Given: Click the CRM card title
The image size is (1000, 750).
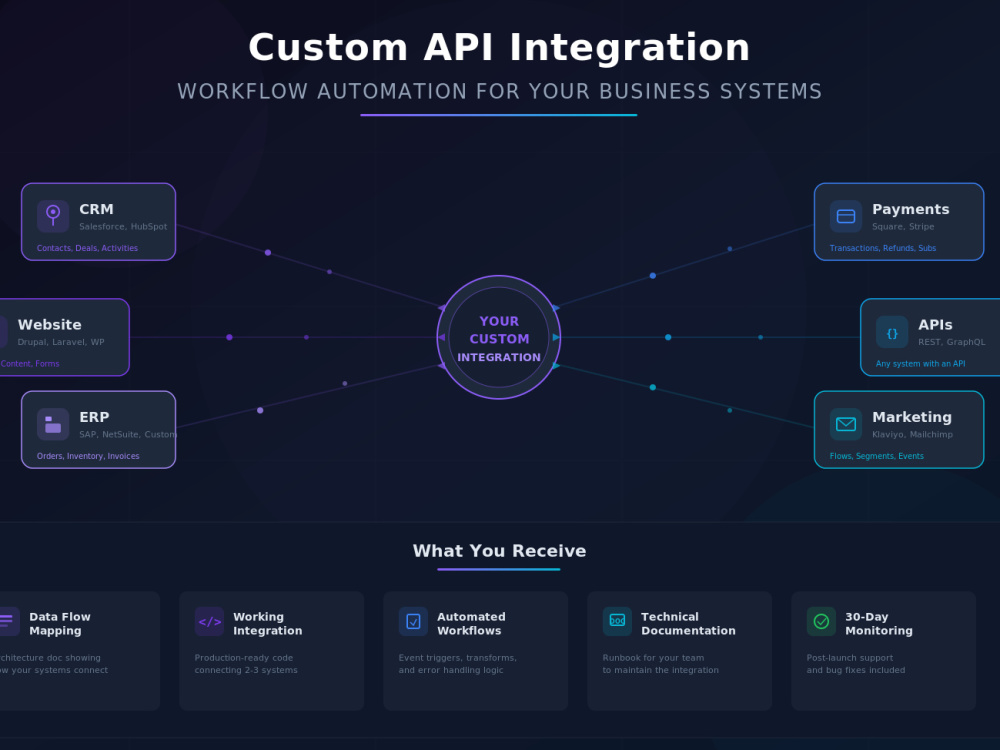Looking at the screenshot, I should (96, 209).
